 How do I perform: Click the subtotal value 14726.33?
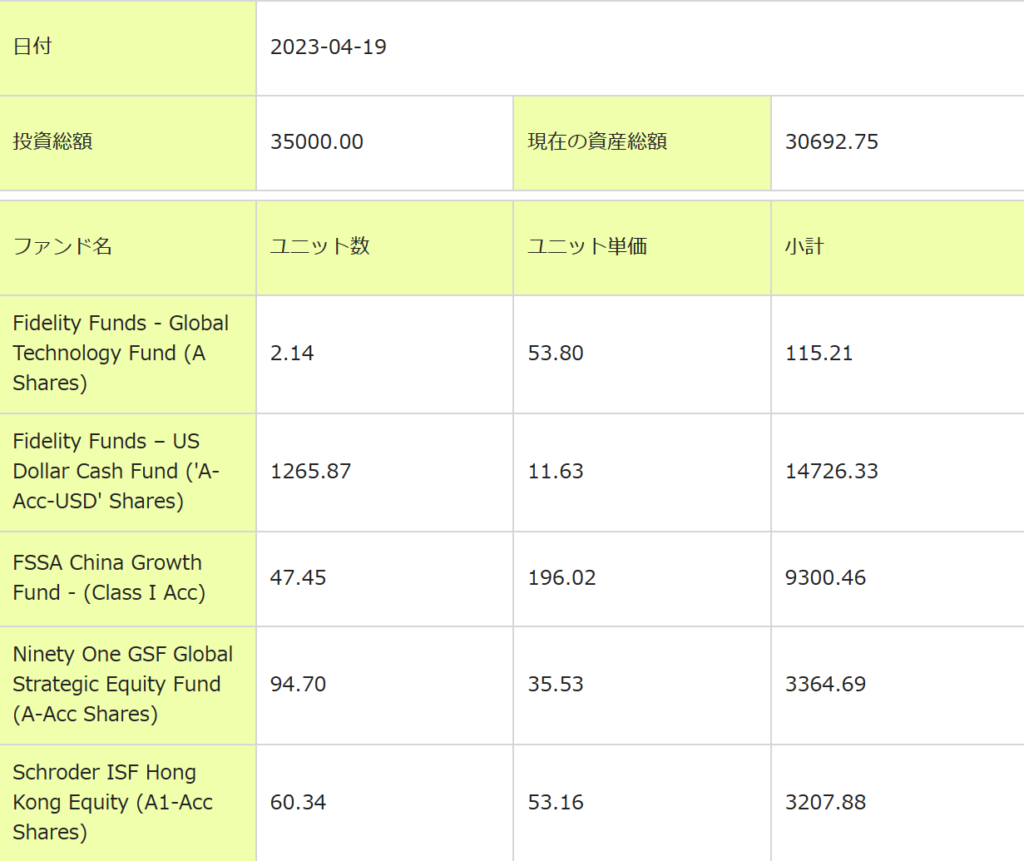point(832,471)
